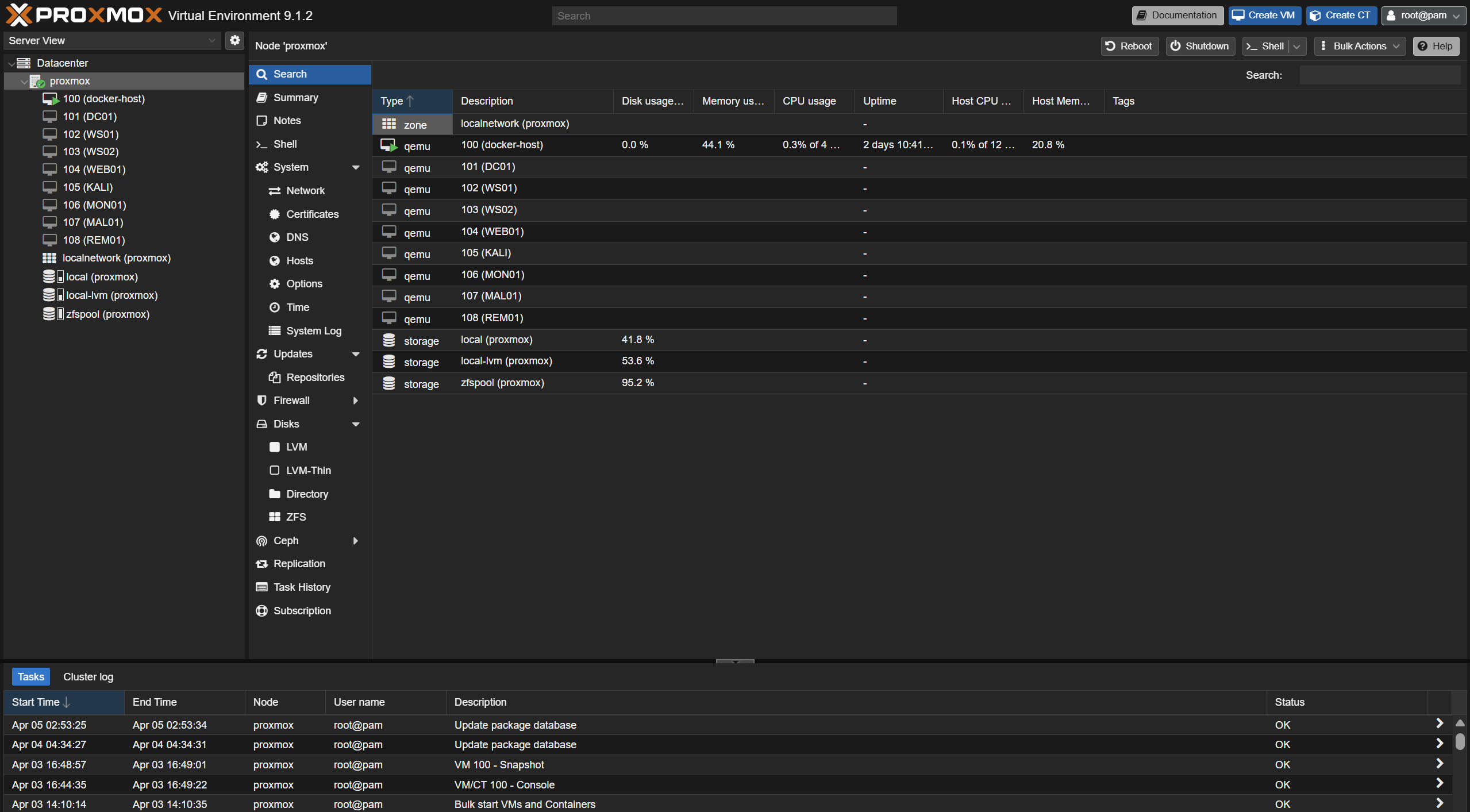Image resolution: width=1470 pixels, height=812 pixels.
Task: Open the Hosts configuration
Action: [x=300, y=260]
